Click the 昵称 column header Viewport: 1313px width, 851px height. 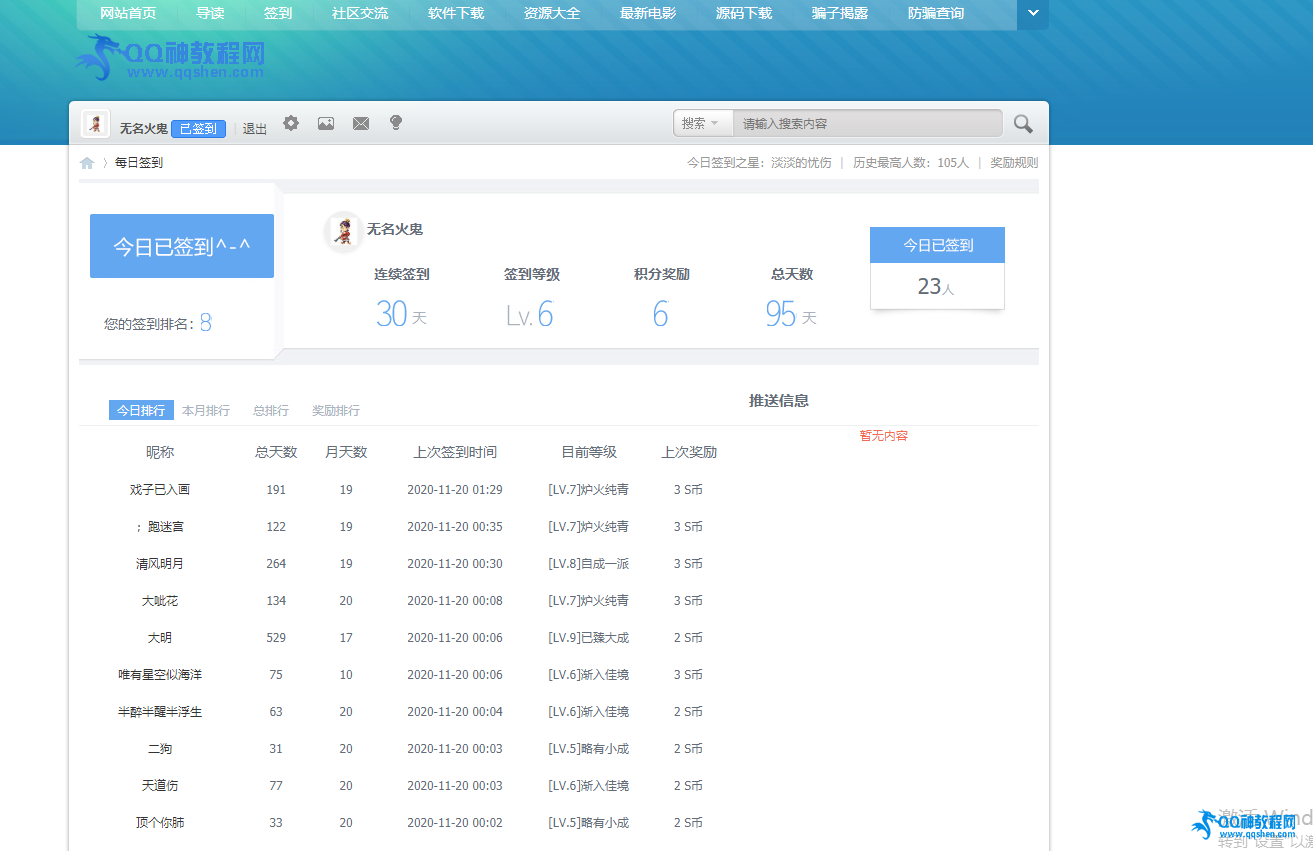160,452
